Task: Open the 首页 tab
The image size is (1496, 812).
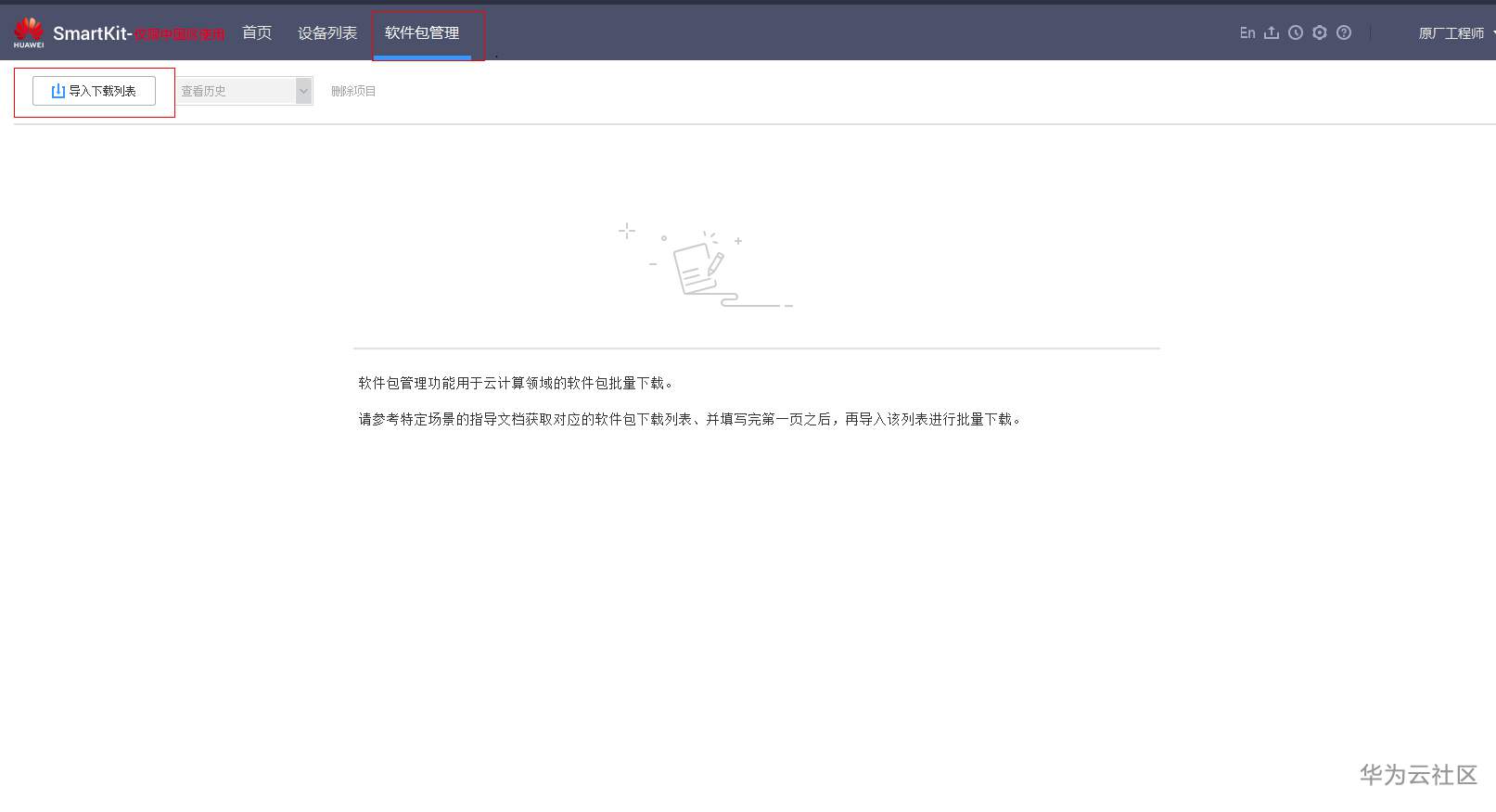Action: (257, 32)
